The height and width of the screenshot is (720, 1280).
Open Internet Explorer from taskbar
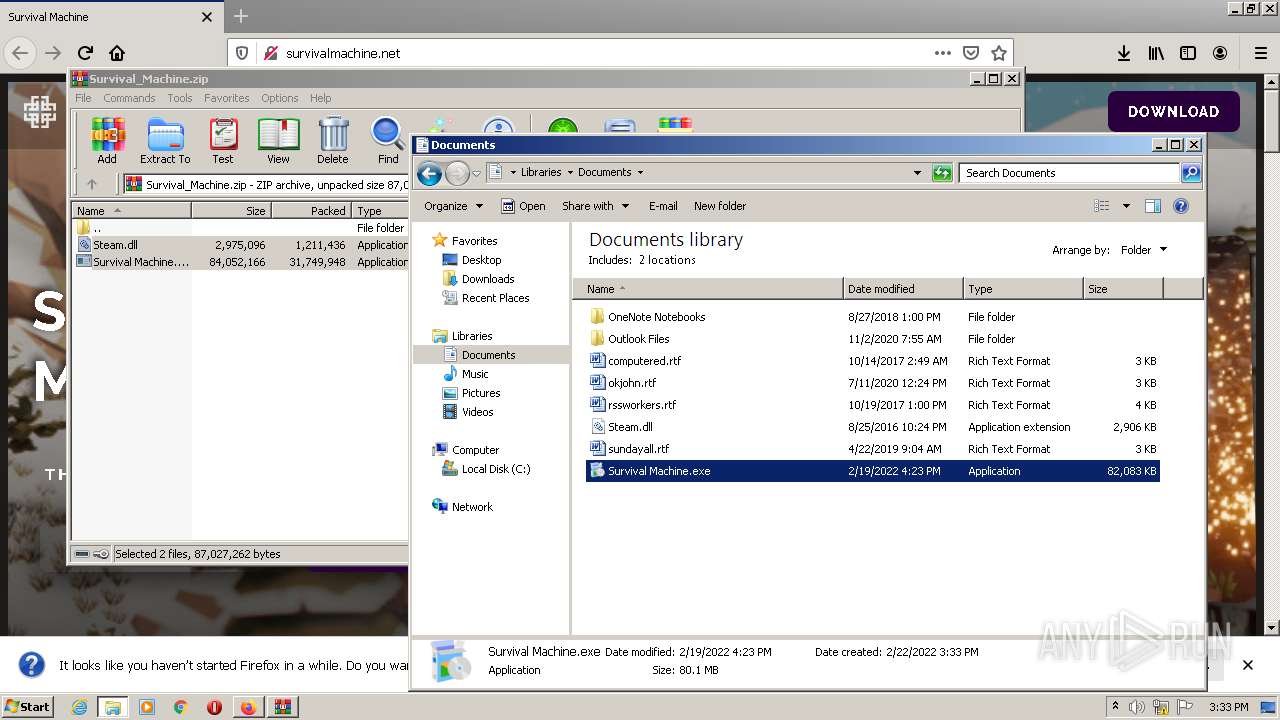(x=79, y=707)
